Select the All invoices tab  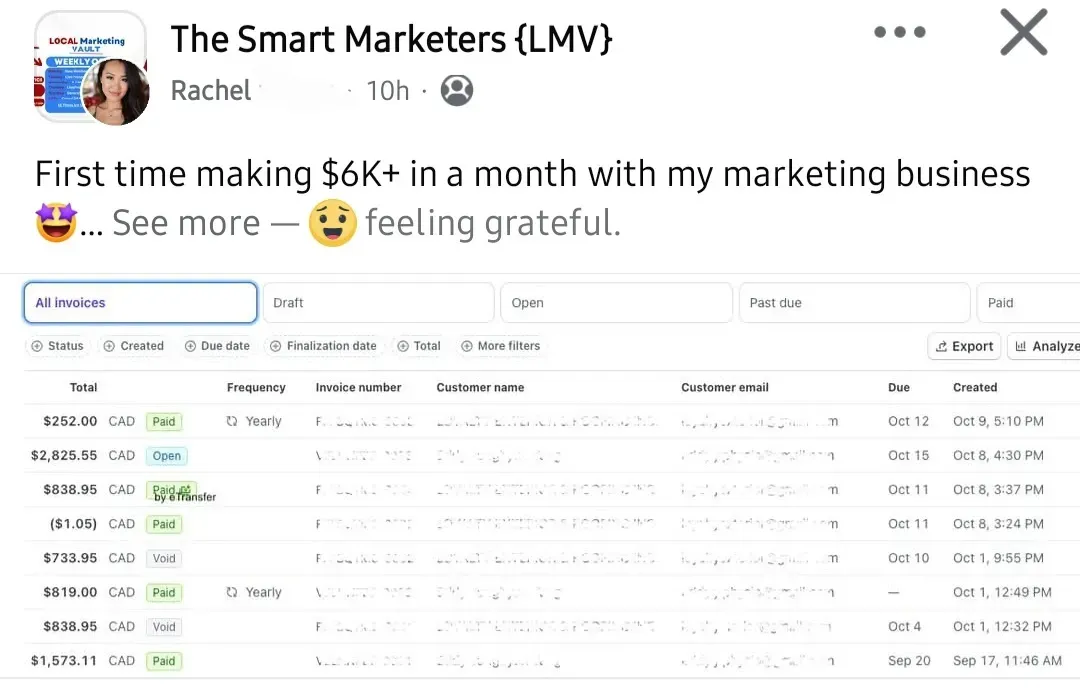click(140, 303)
